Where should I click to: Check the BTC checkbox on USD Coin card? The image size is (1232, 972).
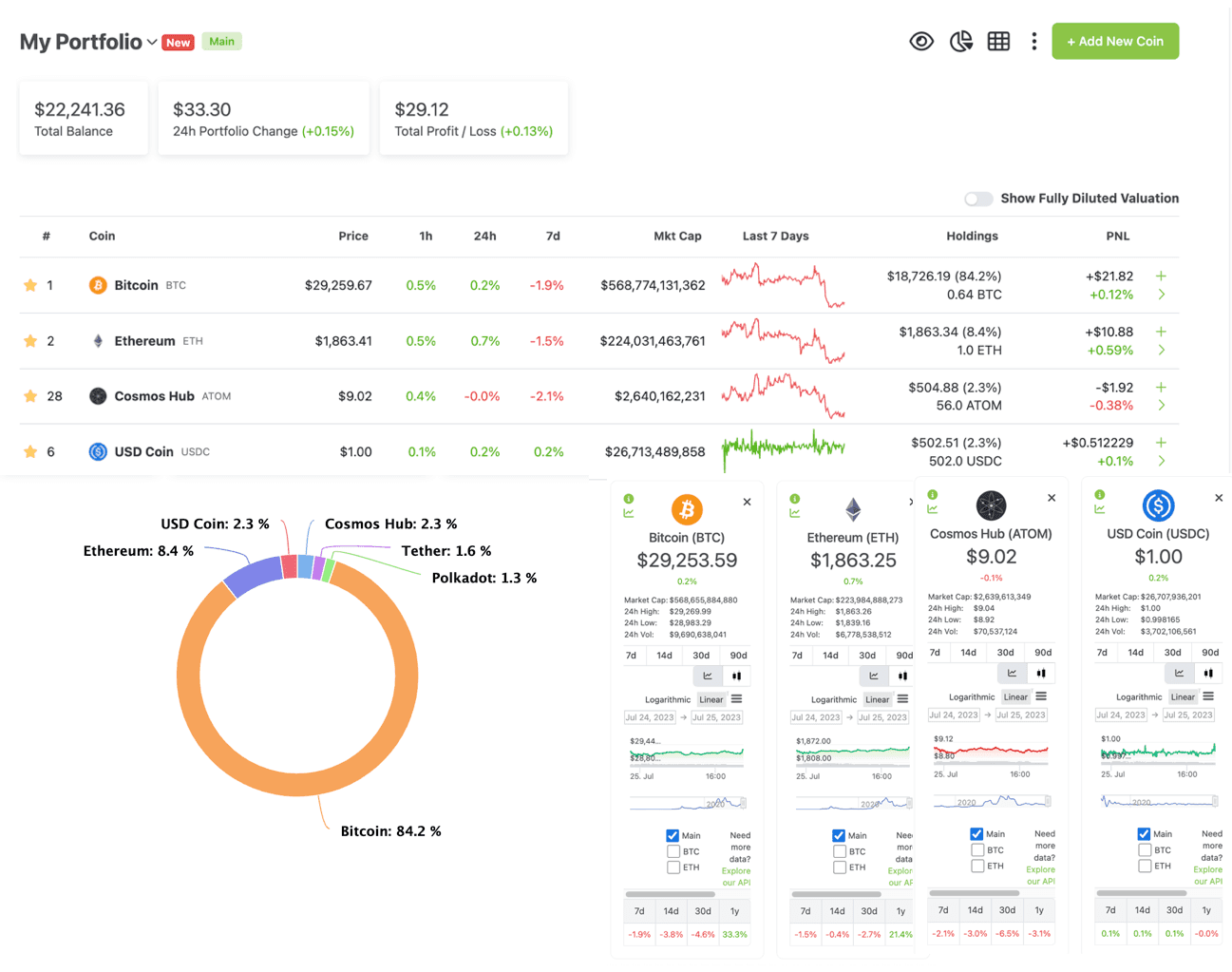tap(1144, 850)
